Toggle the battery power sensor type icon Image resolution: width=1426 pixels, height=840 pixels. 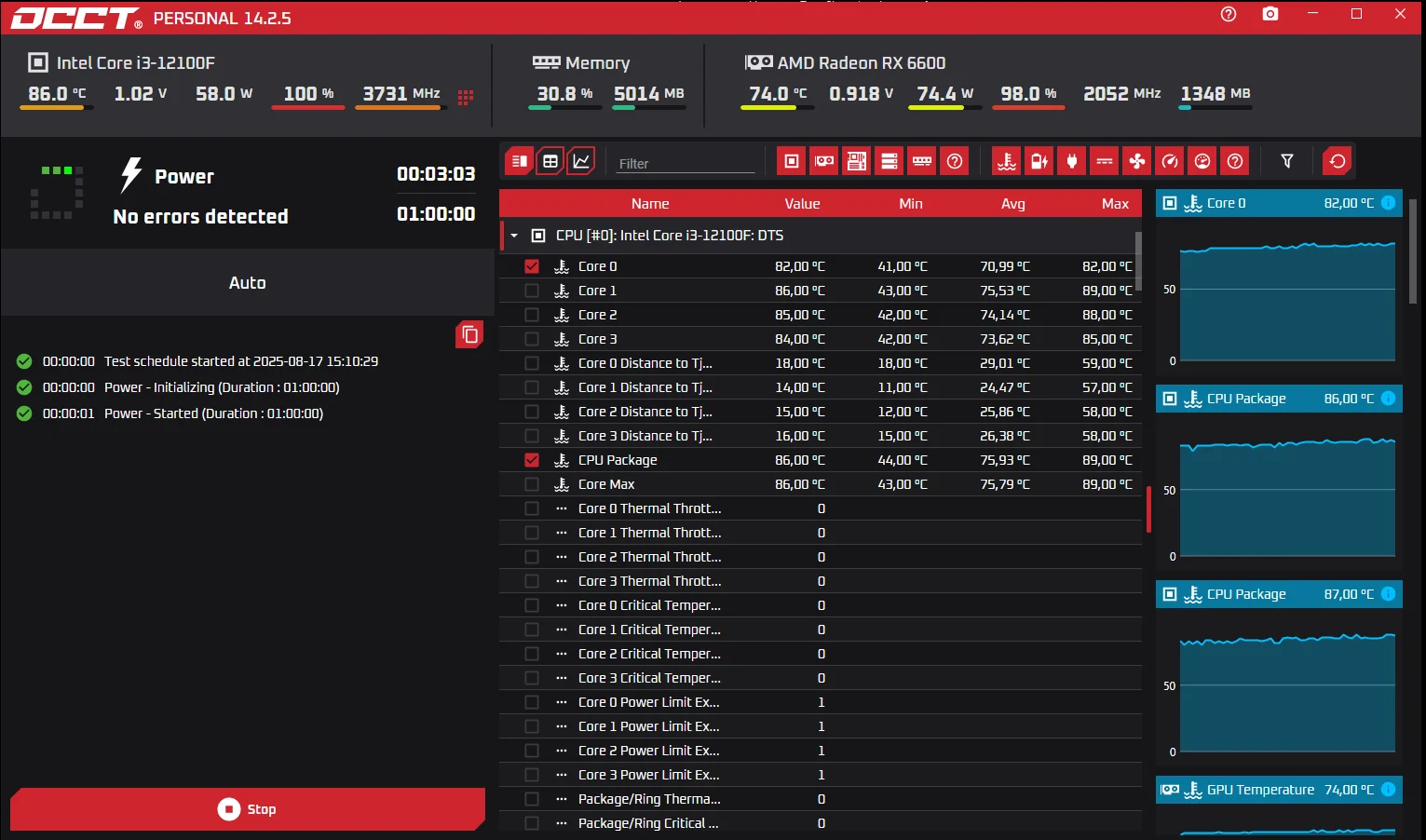tap(1039, 161)
